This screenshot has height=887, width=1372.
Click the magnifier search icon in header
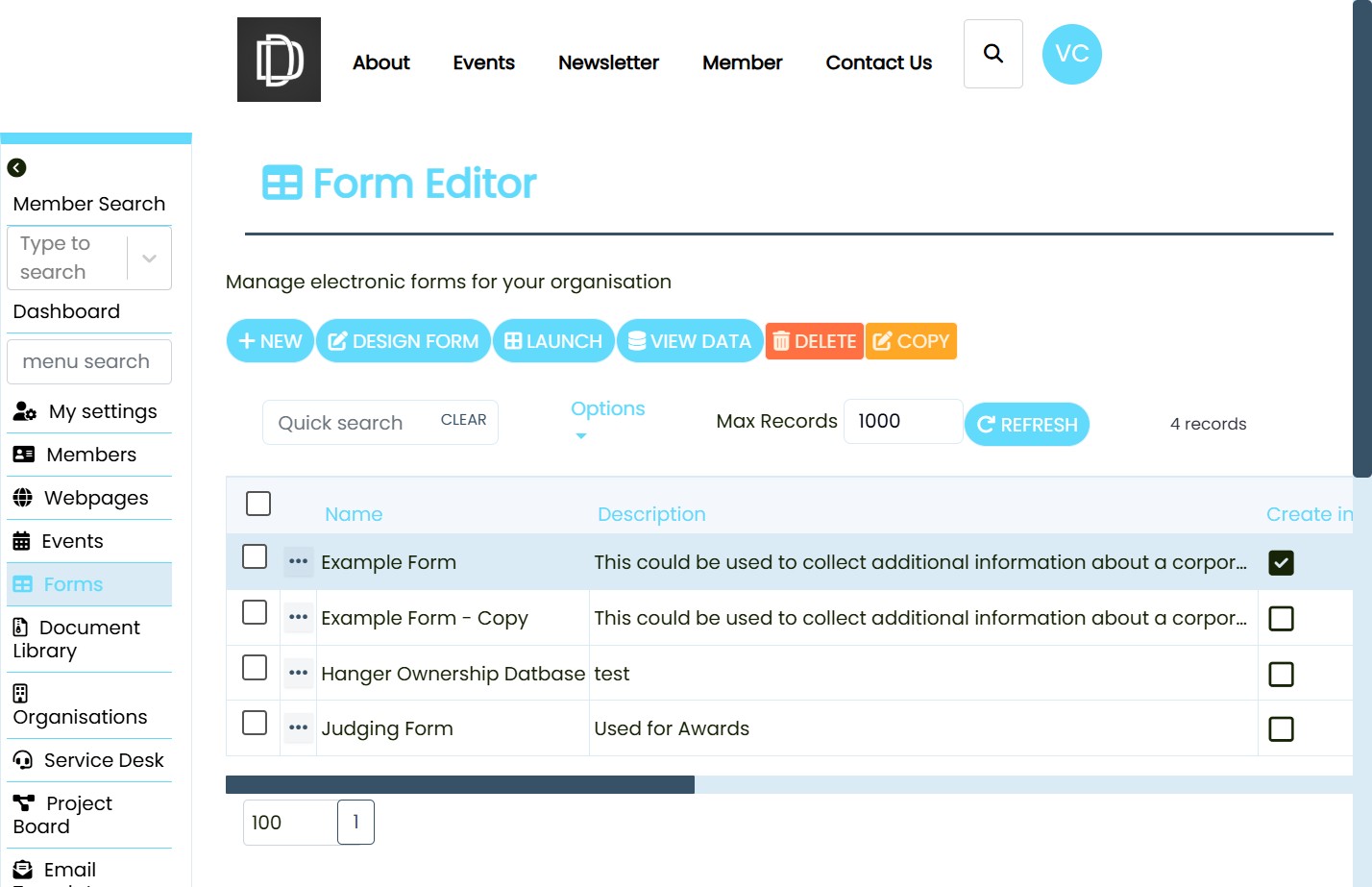(x=992, y=54)
